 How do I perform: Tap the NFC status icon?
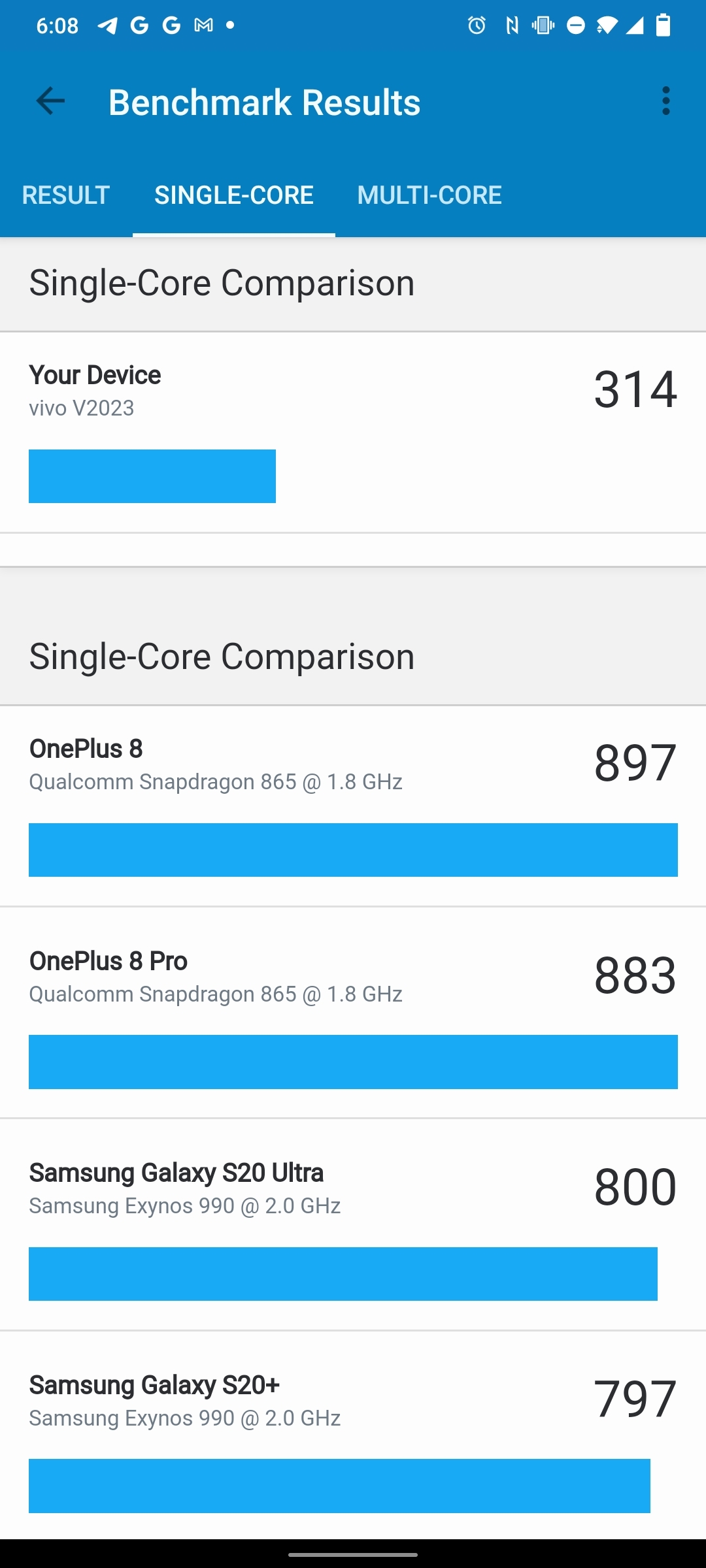click(512, 25)
